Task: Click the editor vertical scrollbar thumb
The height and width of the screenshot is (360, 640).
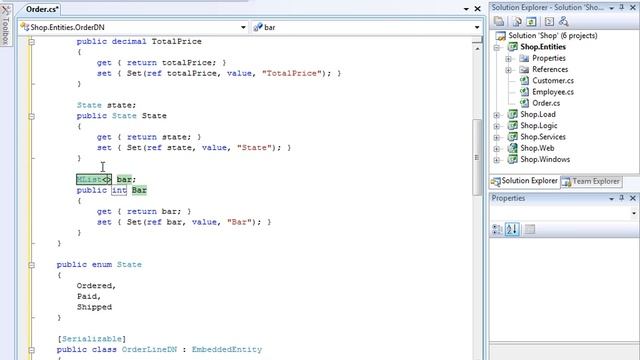Action: coord(477,157)
